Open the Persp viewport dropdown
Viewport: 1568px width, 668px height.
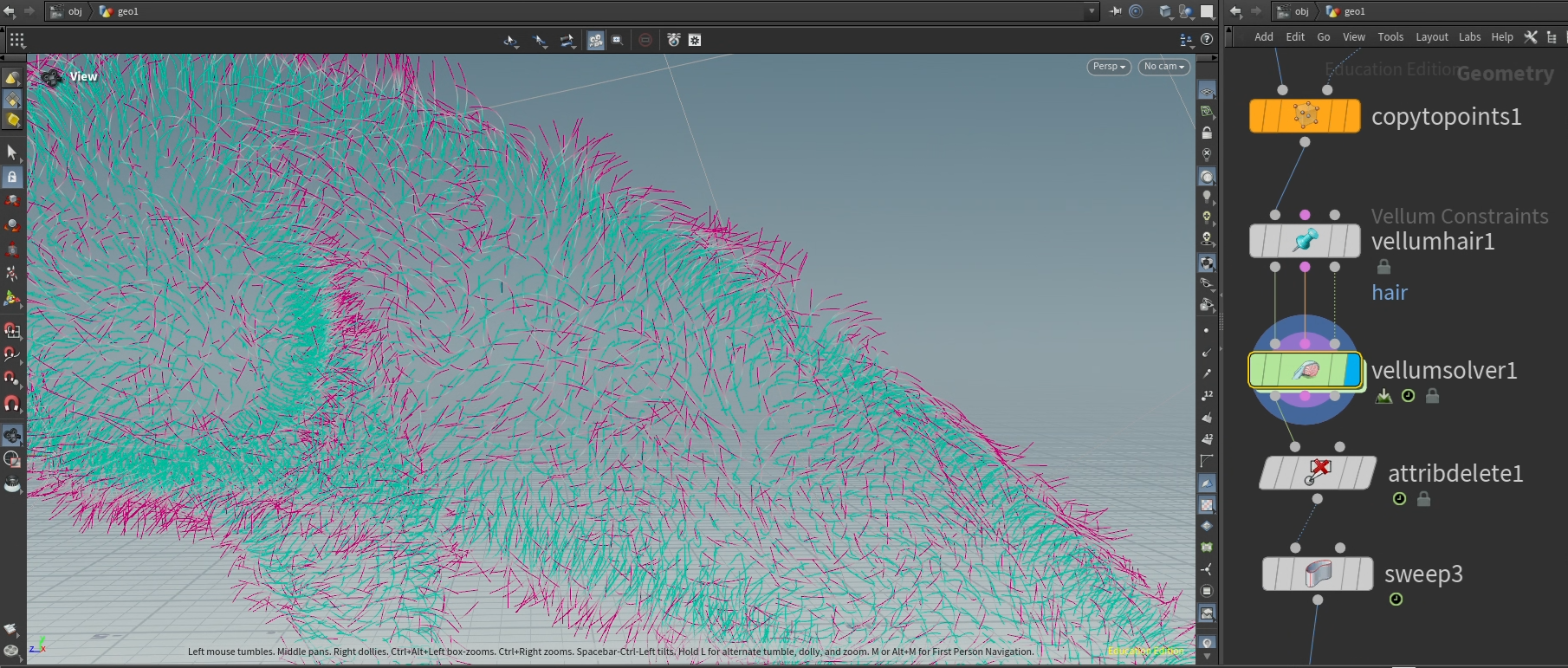[x=1108, y=67]
